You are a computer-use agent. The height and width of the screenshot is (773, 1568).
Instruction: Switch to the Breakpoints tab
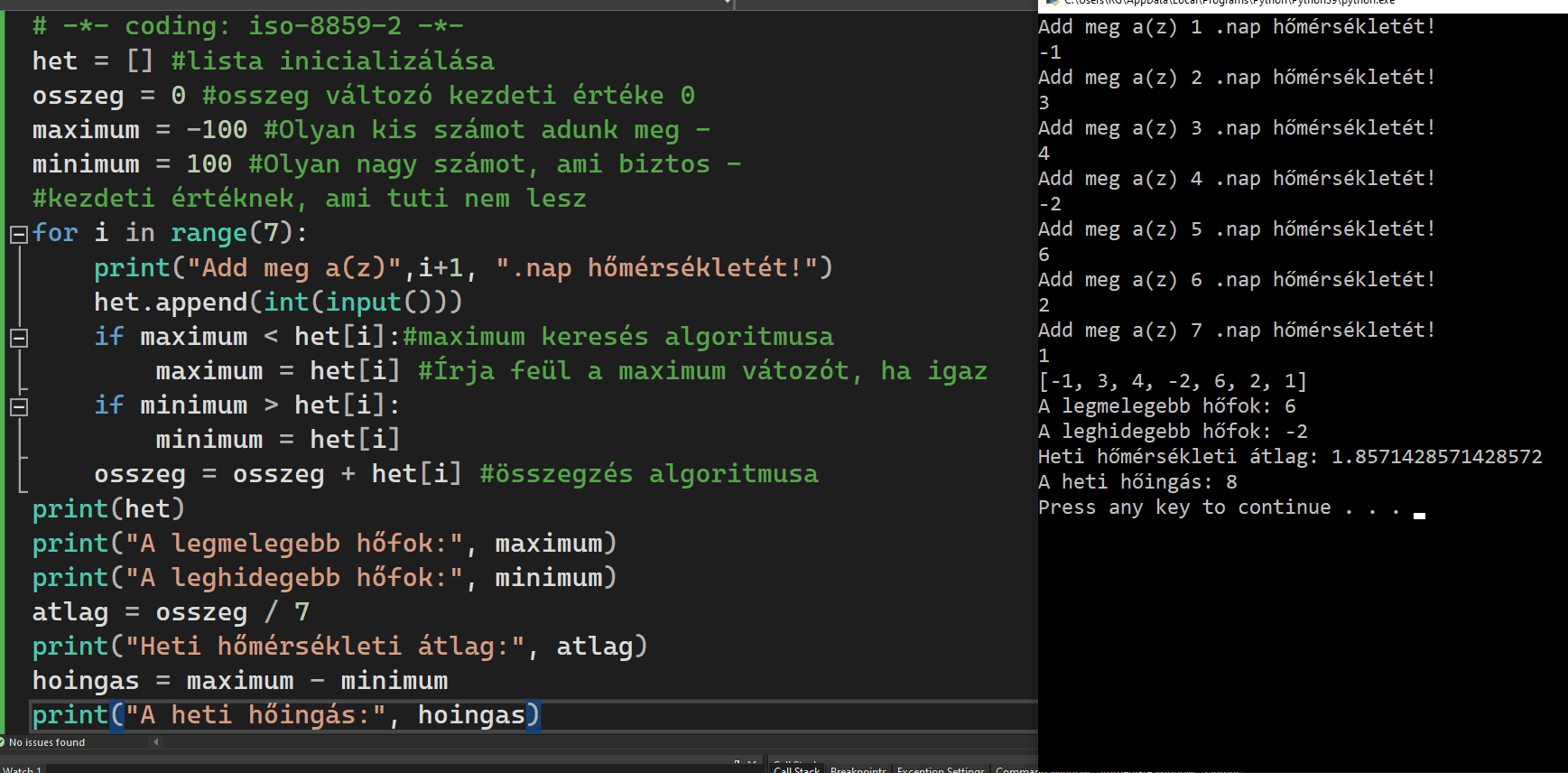point(858,768)
